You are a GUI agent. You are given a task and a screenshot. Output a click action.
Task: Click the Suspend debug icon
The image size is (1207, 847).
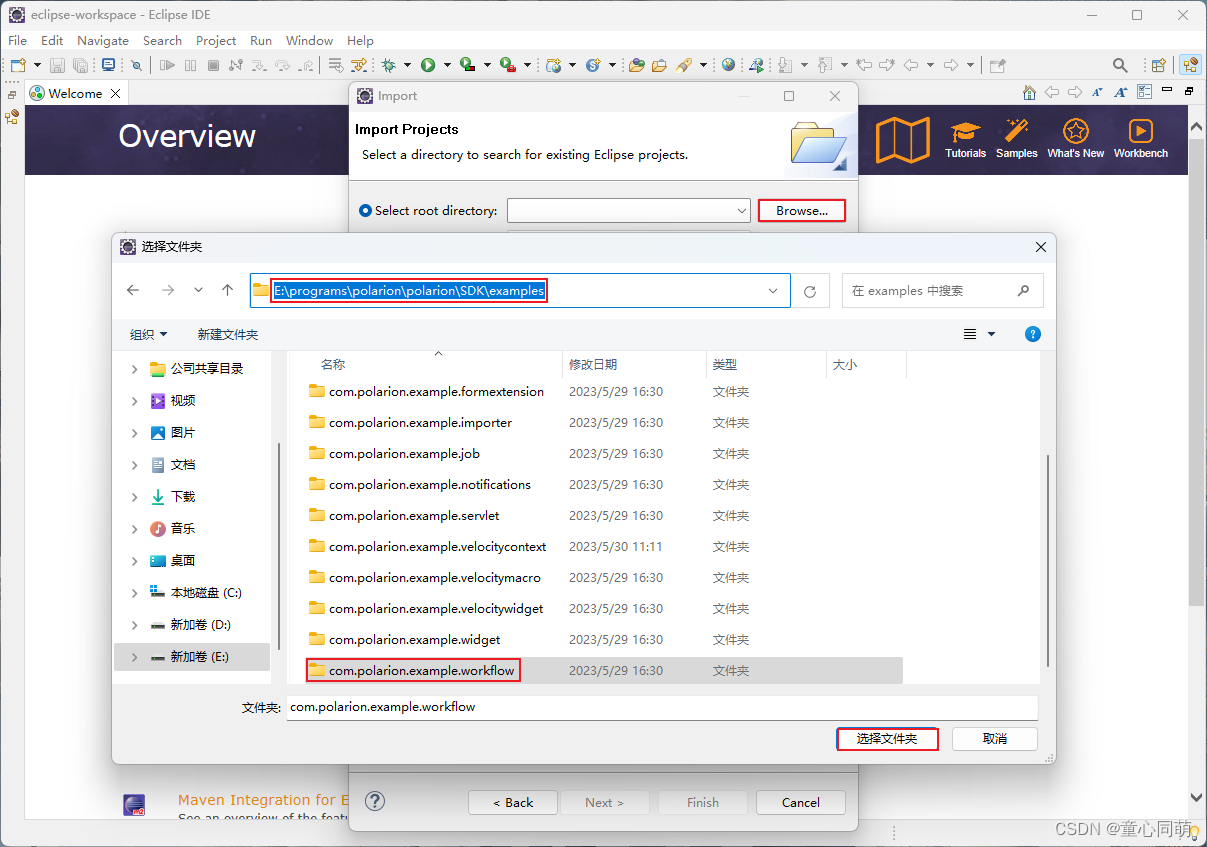191,65
